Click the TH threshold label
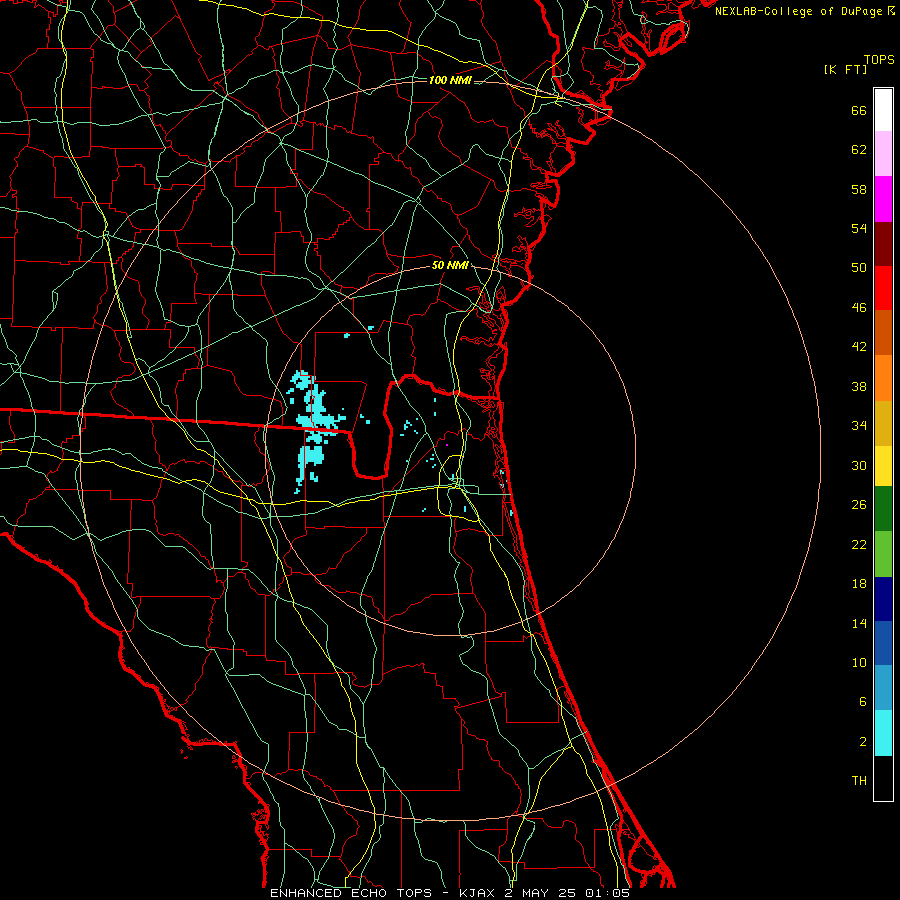900x900 pixels. coord(859,781)
